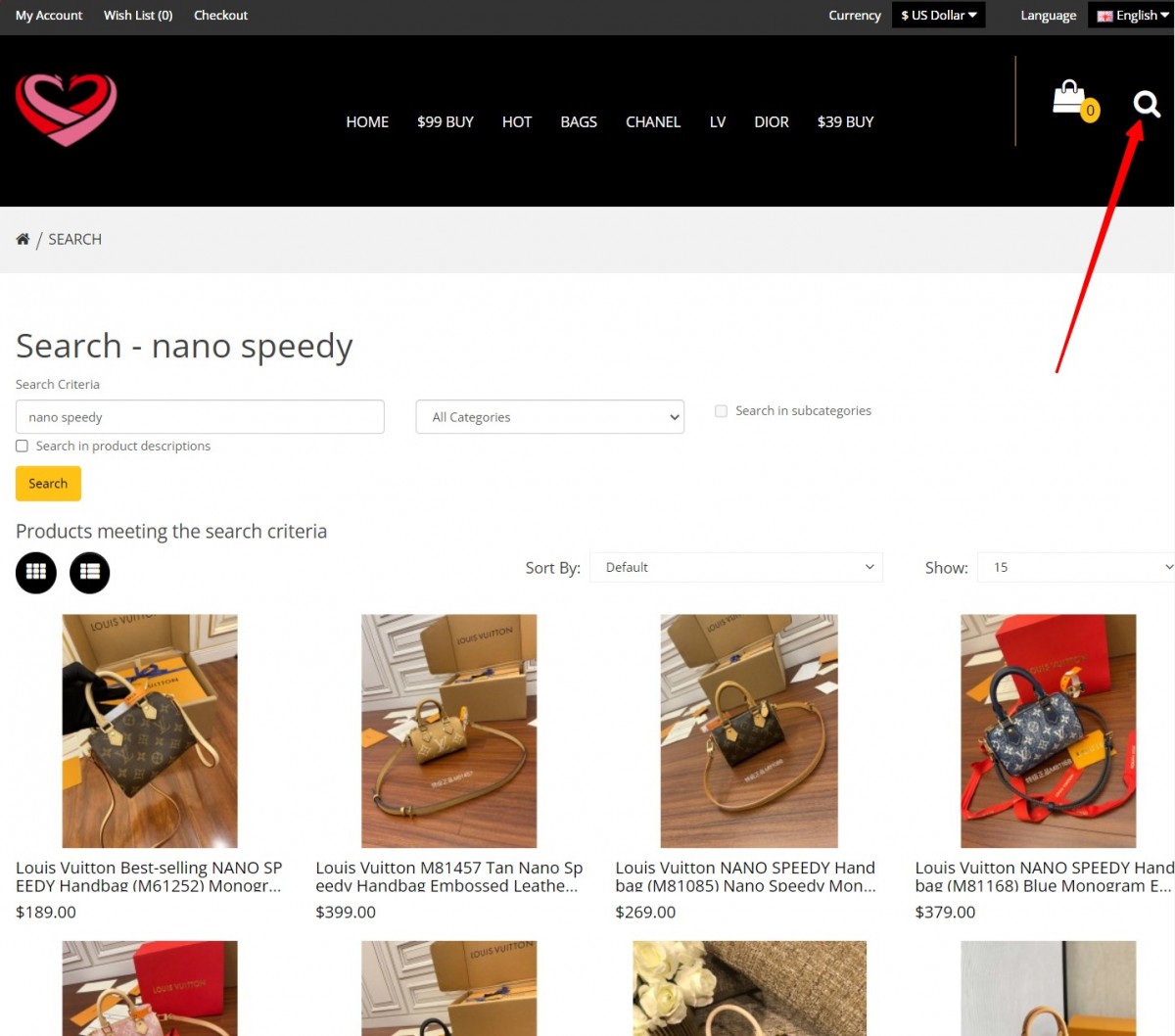Screen dimensions: 1175x1036
Task: Click the language flag icon next to English
Action: pos(1104,16)
